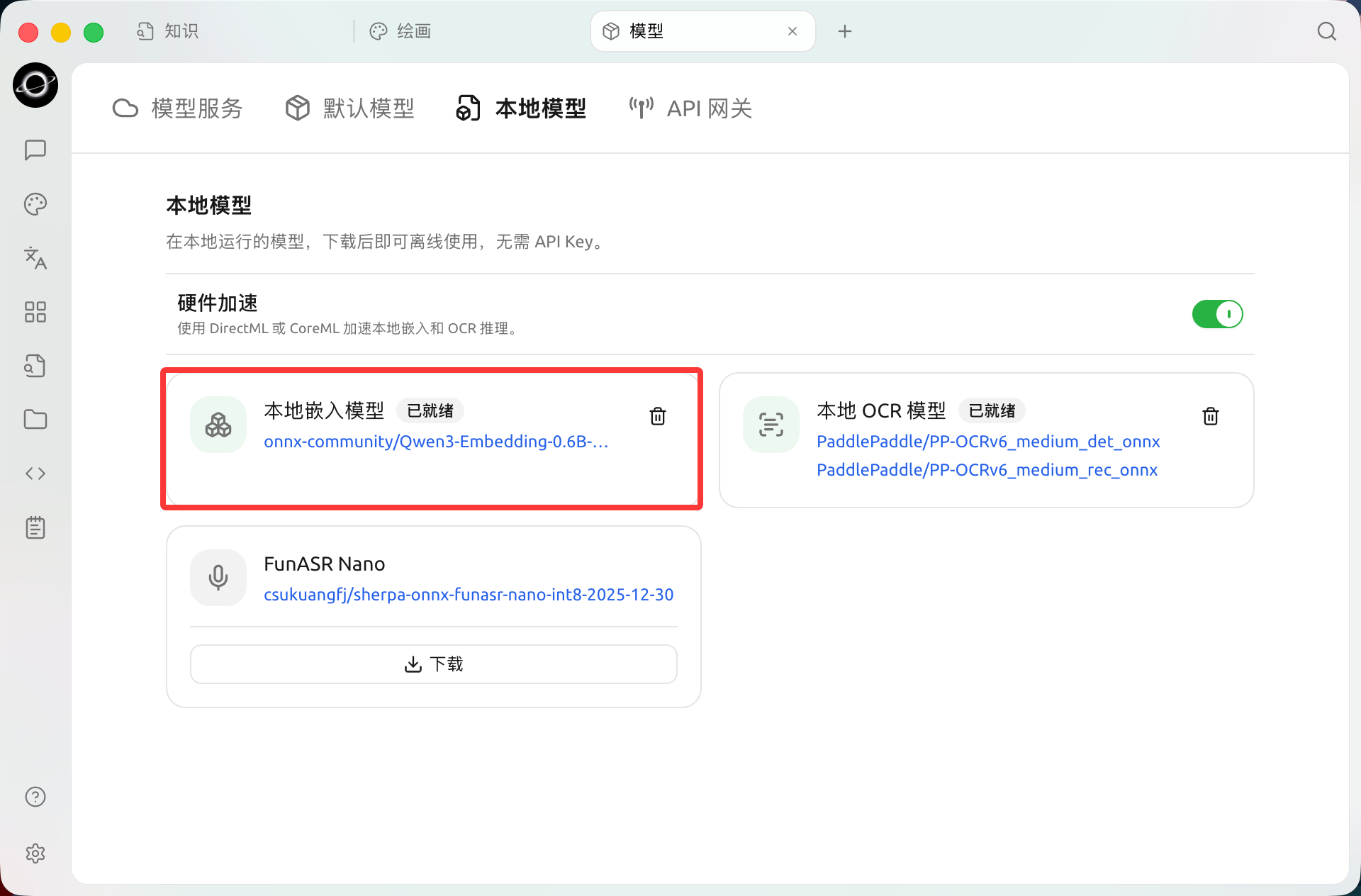
Task: Open PP-OCRv6_medium_det_onnx link
Action: tap(988, 442)
